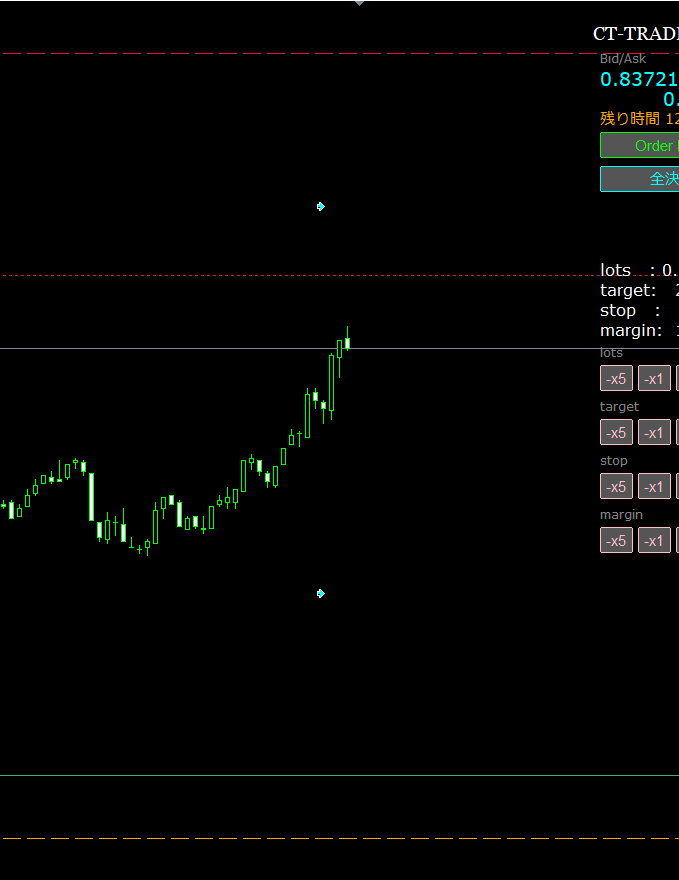Click the white 'margin:' value line
679x880 pixels.
tap(639, 331)
